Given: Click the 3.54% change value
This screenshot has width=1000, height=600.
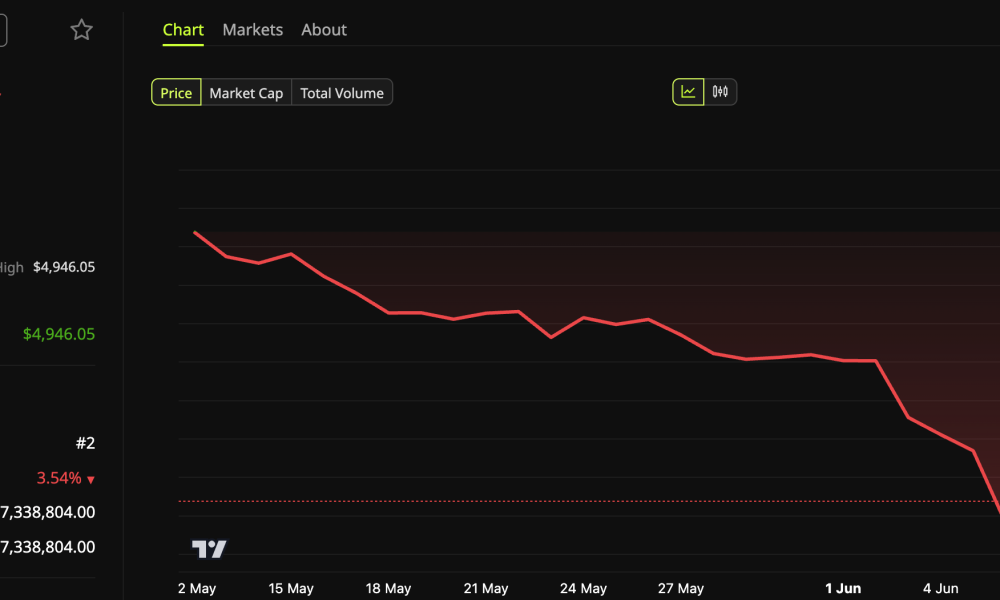Looking at the screenshot, I should (x=59, y=478).
